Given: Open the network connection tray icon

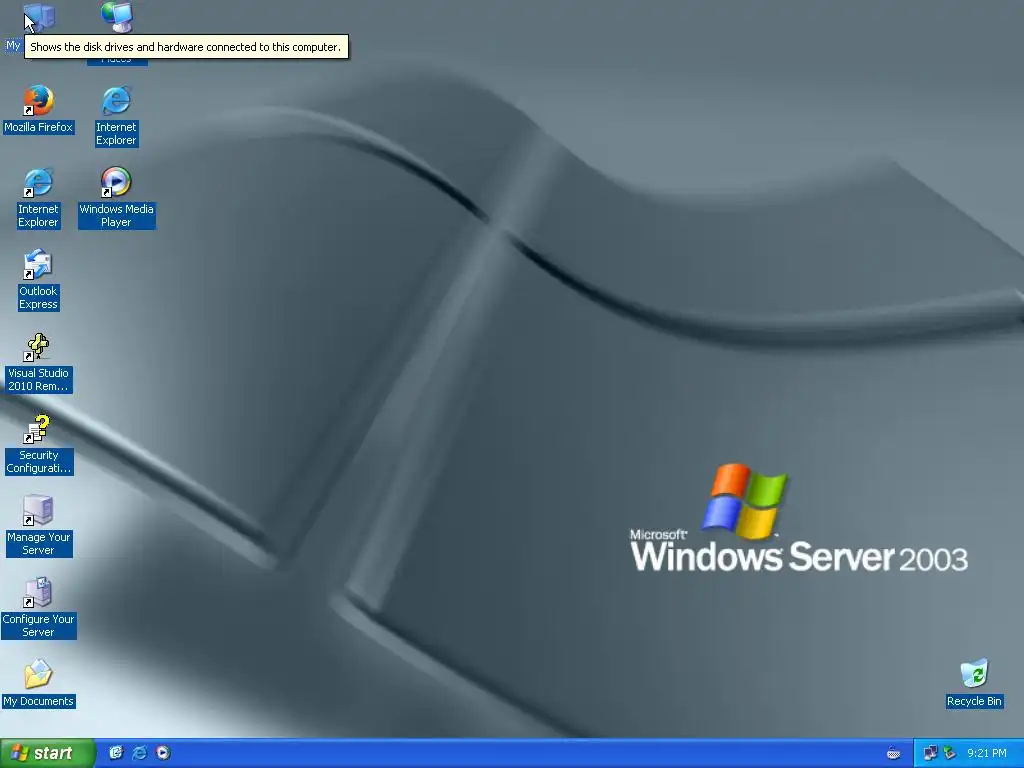Looking at the screenshot, I should pos(931,753).
